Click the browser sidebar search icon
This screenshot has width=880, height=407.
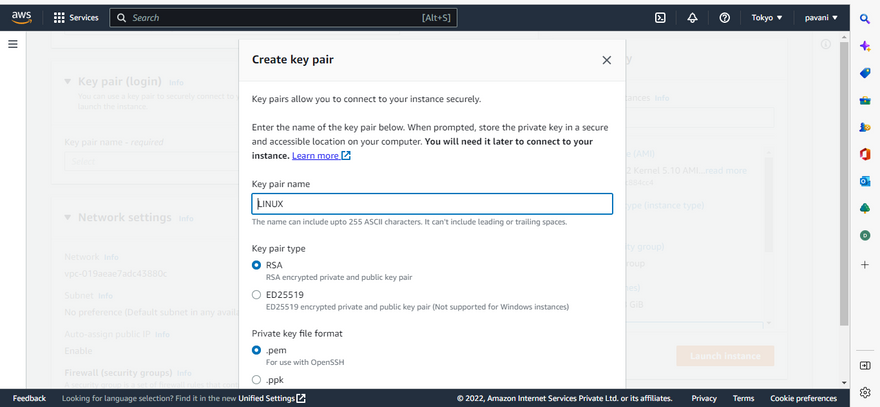[x=864, y=19]
